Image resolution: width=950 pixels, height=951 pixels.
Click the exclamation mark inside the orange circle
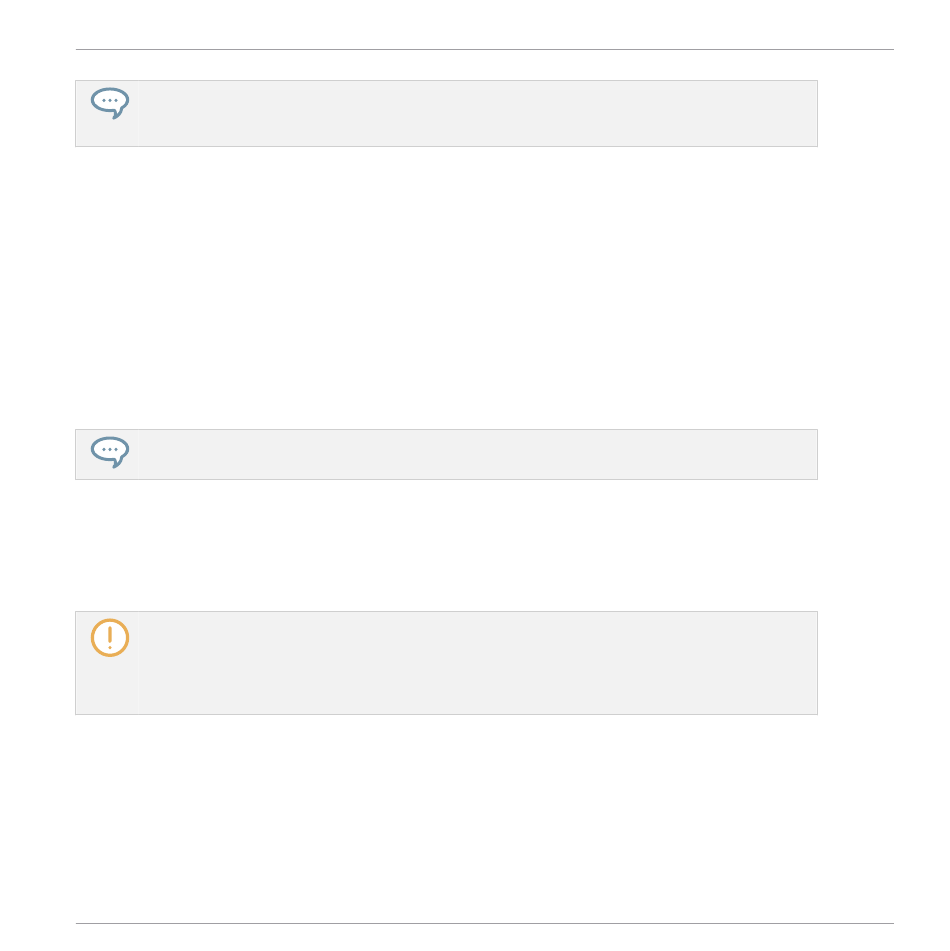coord(110,637)
